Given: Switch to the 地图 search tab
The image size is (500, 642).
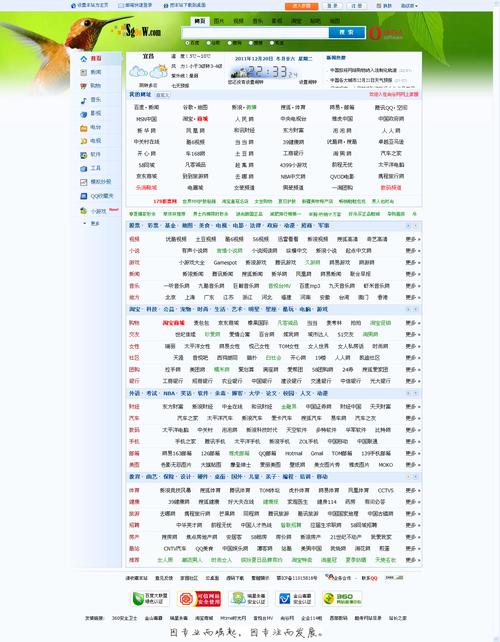Looking at the screenshot, I should 335,21.
